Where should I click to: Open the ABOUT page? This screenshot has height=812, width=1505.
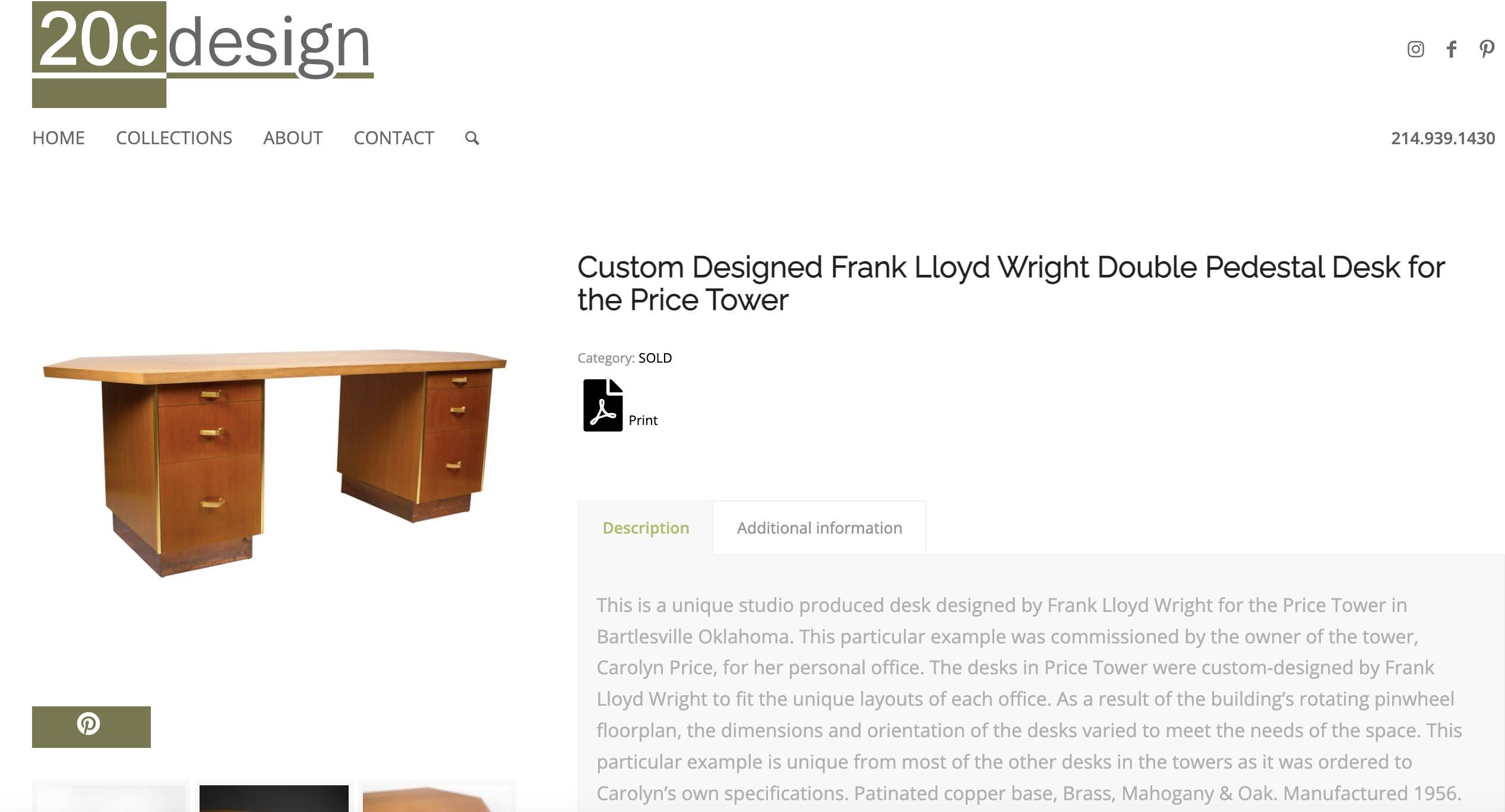(293, 138)
